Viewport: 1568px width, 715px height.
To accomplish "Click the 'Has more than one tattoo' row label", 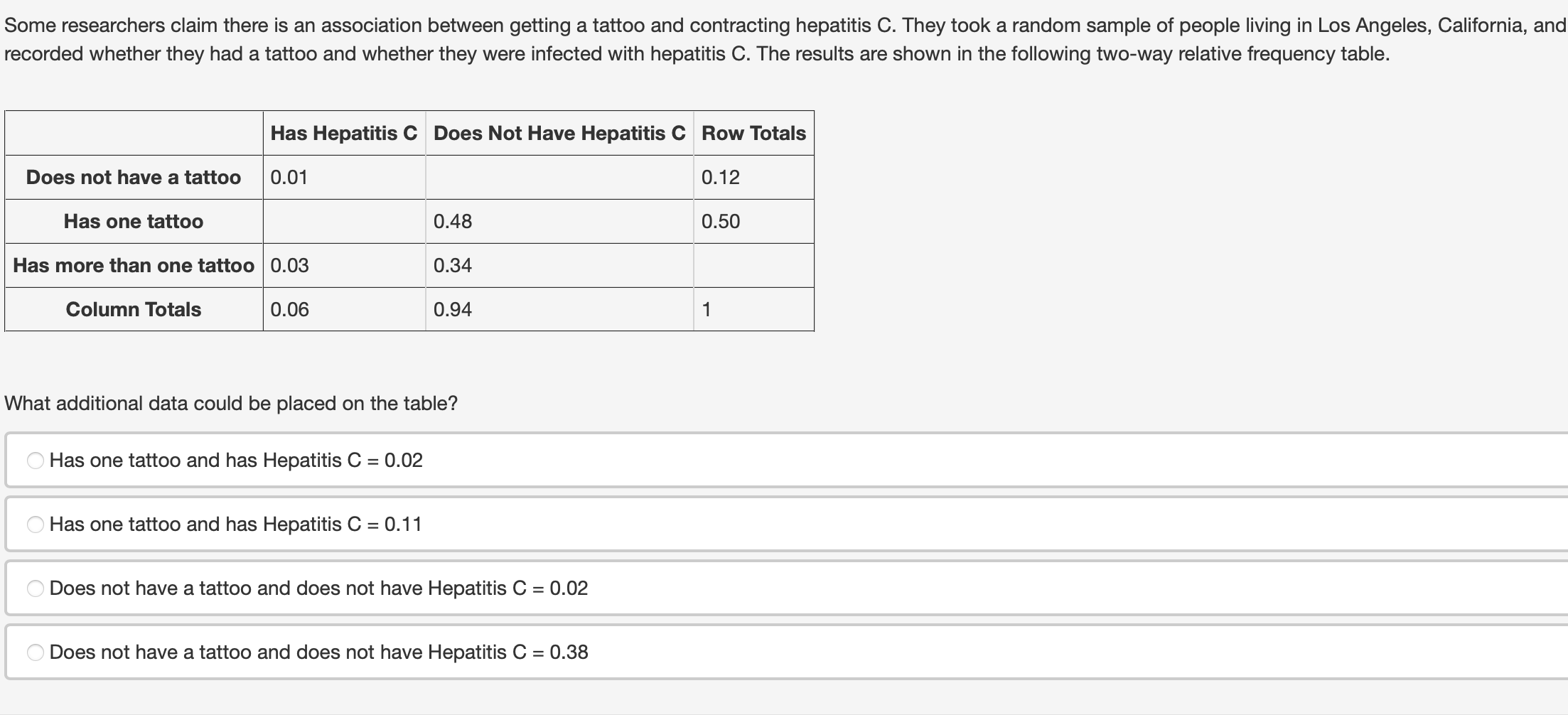I will [x=134, y=266].
